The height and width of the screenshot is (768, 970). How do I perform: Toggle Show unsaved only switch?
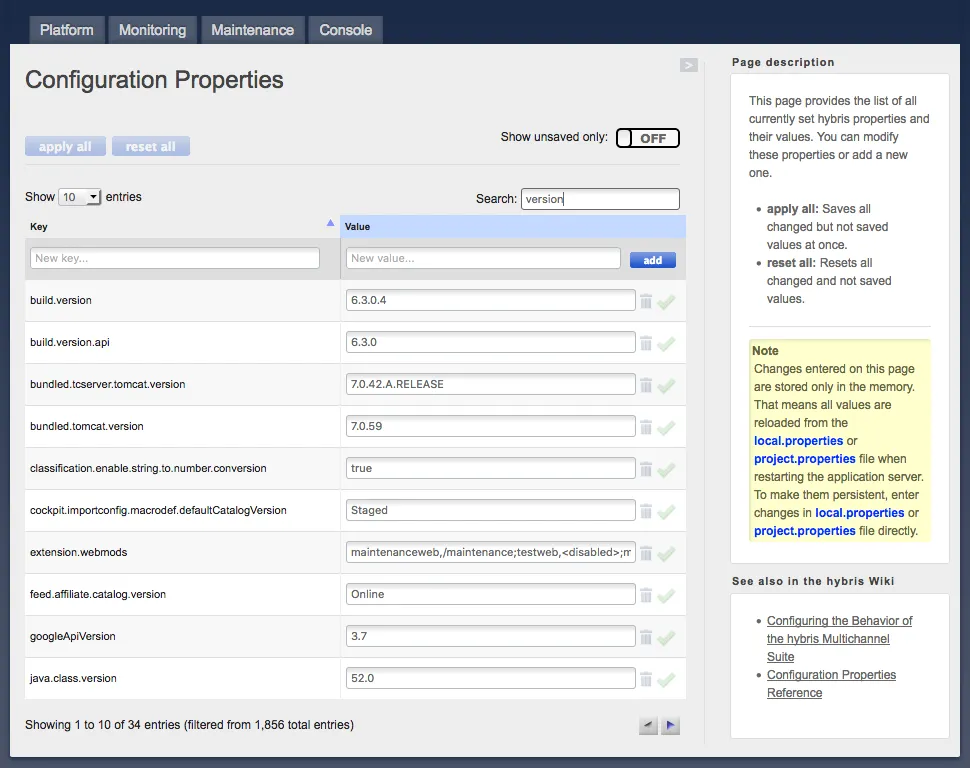648,138
